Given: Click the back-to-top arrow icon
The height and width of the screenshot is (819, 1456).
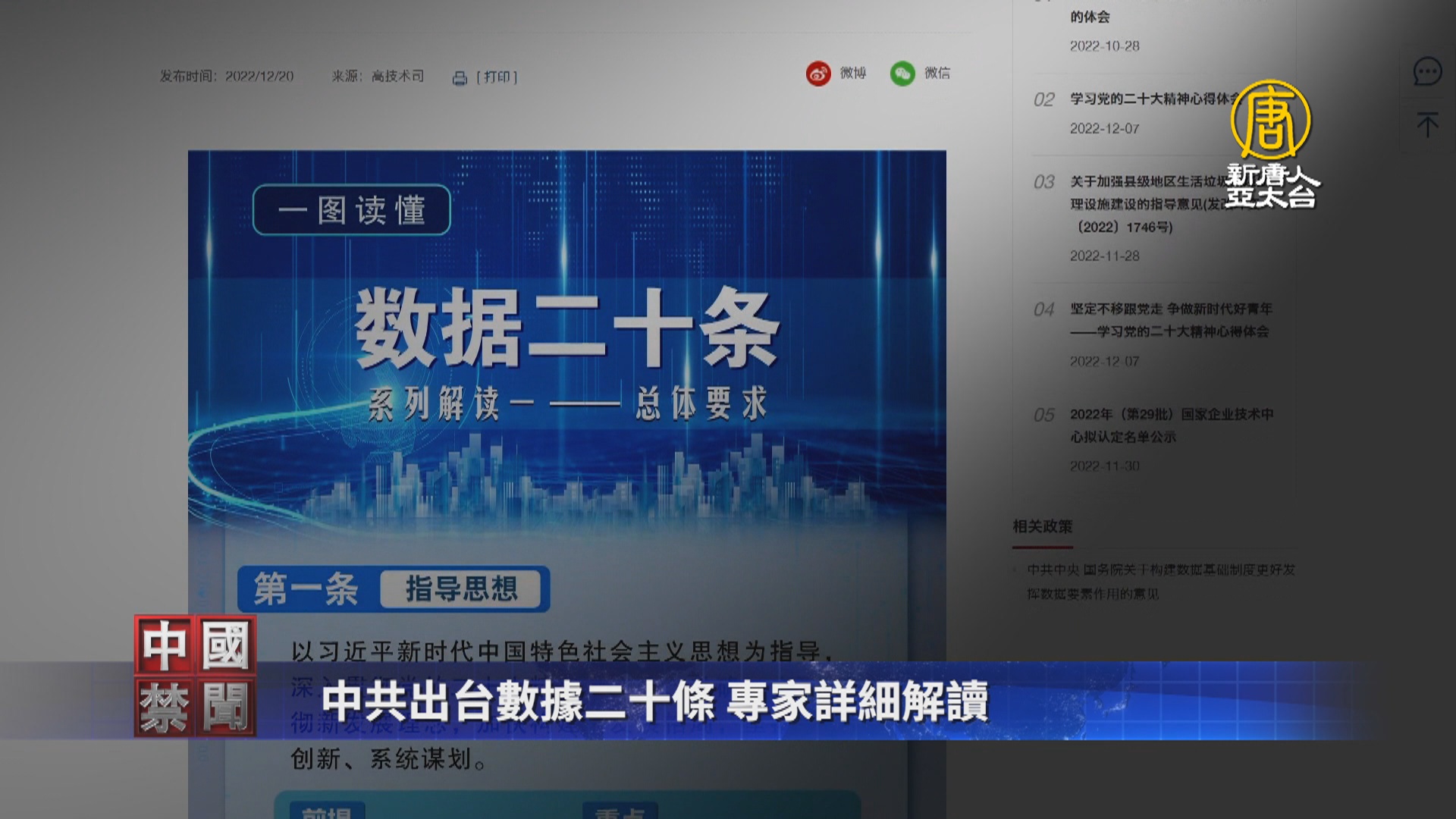Looking at the screenshot, I should 1427,124.
